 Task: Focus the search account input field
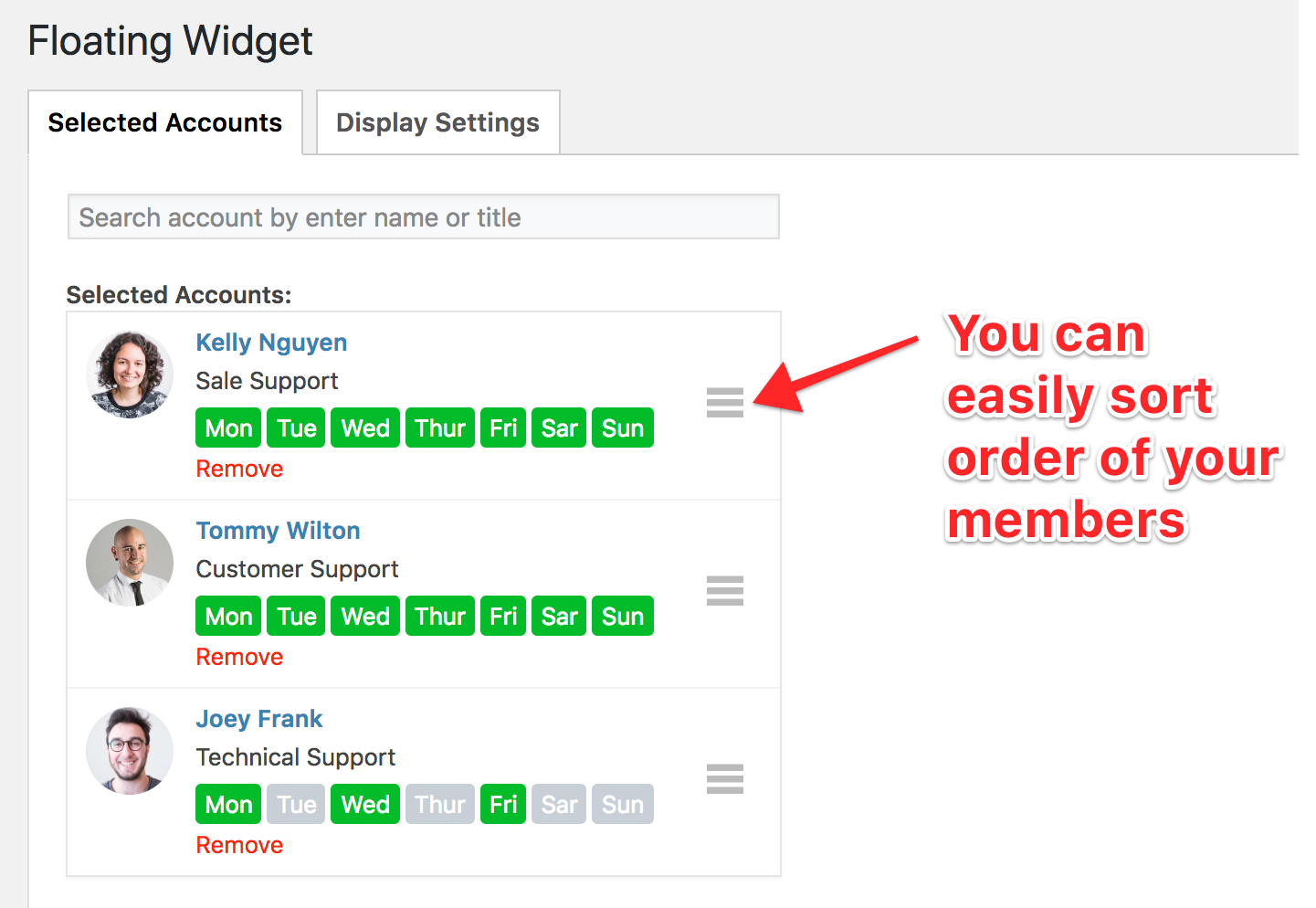pos(424,217)
